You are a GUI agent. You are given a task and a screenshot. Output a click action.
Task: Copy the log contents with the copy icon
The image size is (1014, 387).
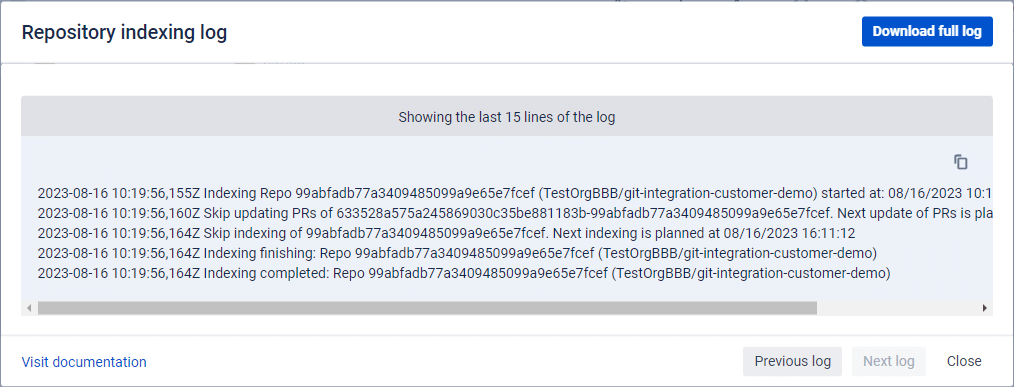pyautogui.click(x=960, y=162)
